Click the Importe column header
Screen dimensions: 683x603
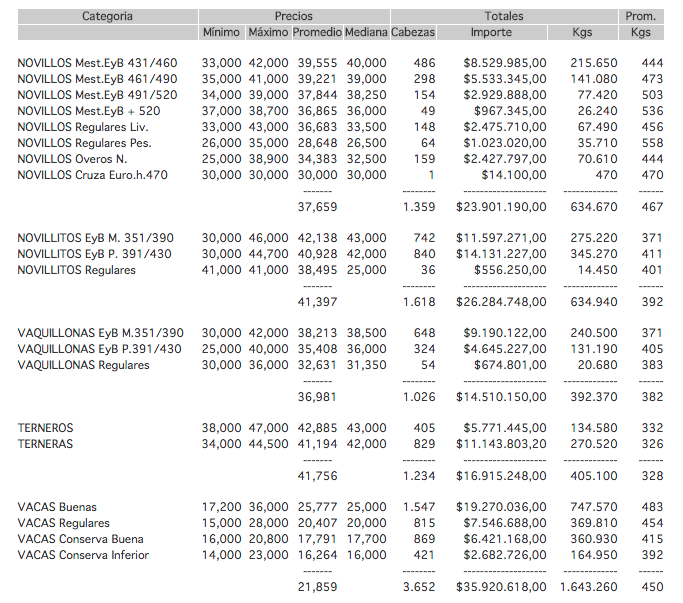tap(491, 32)
